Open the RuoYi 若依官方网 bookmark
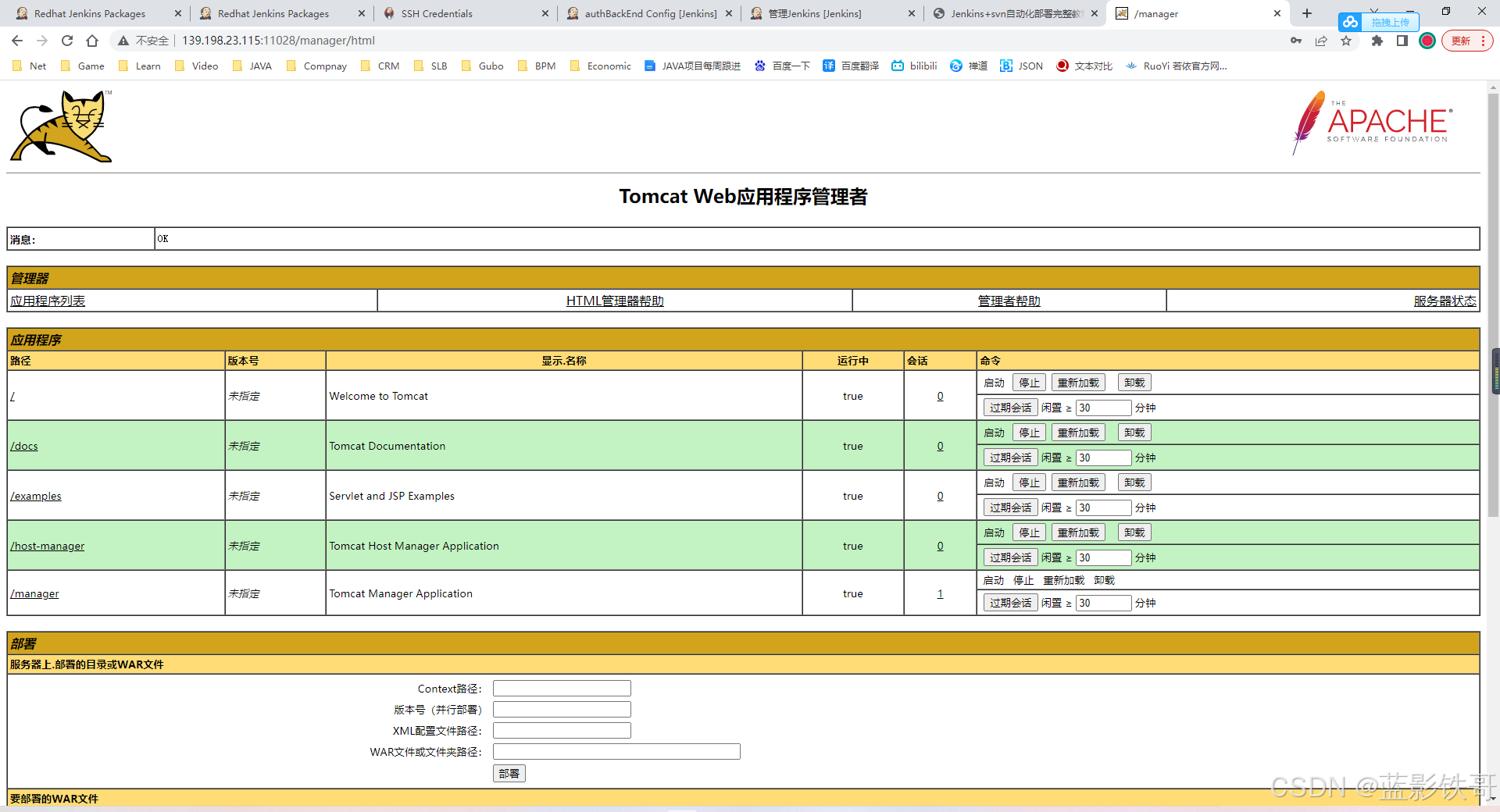This screenshot has height=812, width=1500. tap(1177, 66)
